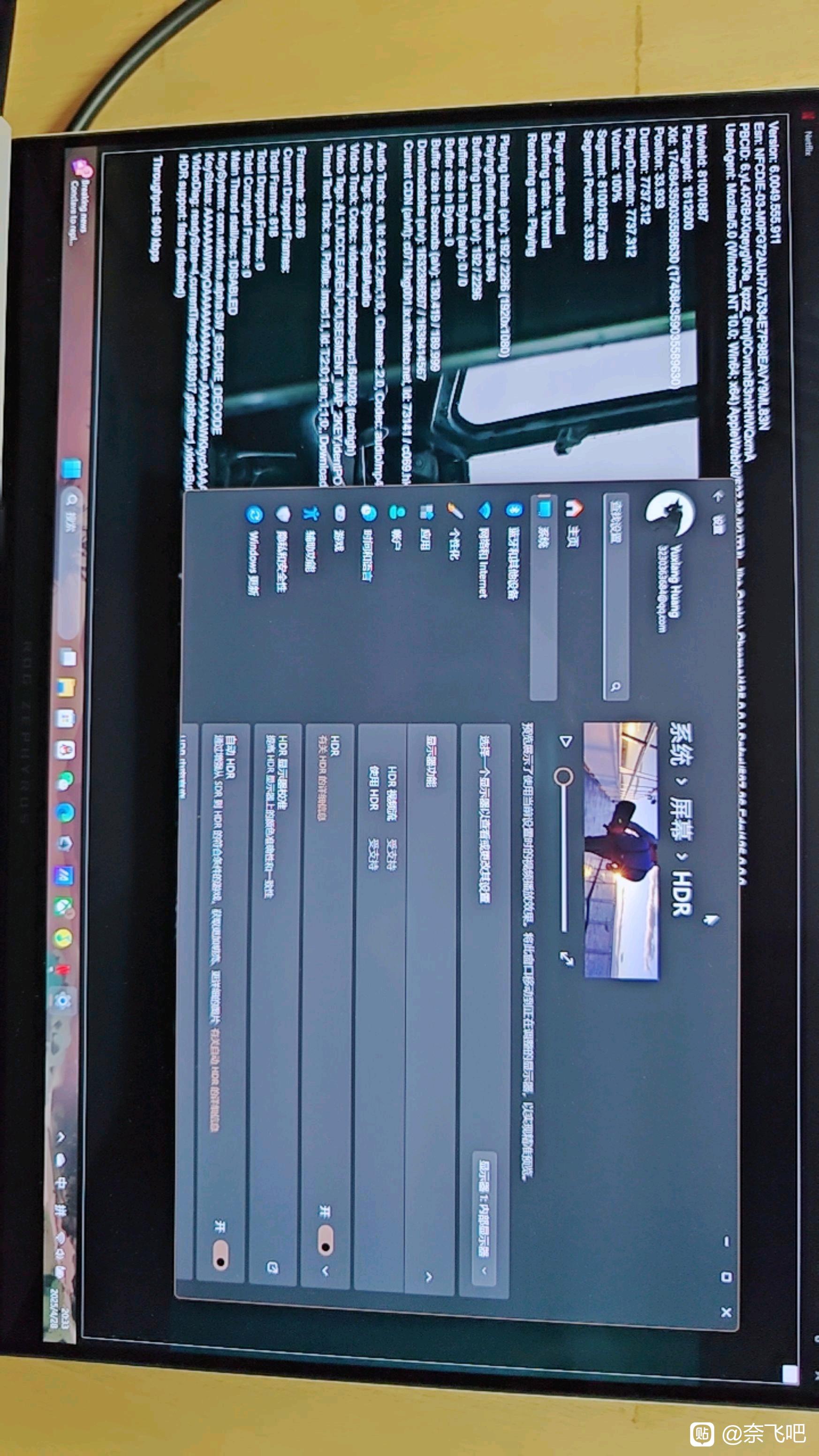Open 游戏 gaming settings
Screen dimensions: 819x1456
pyautogui.click(x=339, y=529)
